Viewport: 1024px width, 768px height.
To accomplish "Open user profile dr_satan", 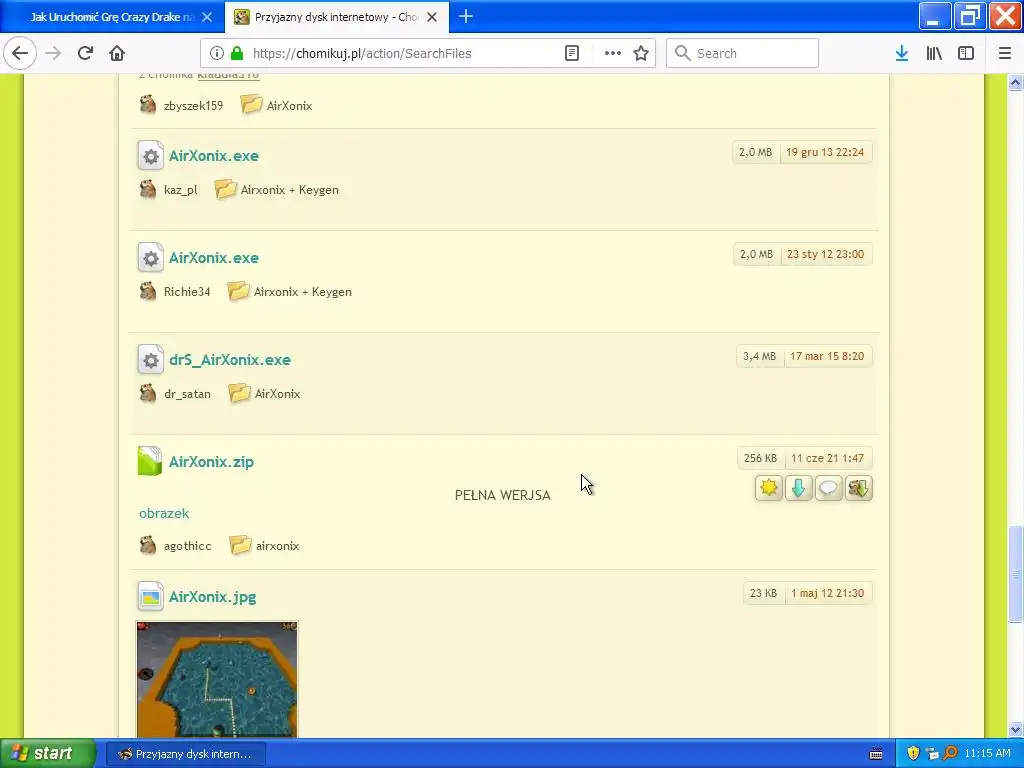I will point(187,394).
